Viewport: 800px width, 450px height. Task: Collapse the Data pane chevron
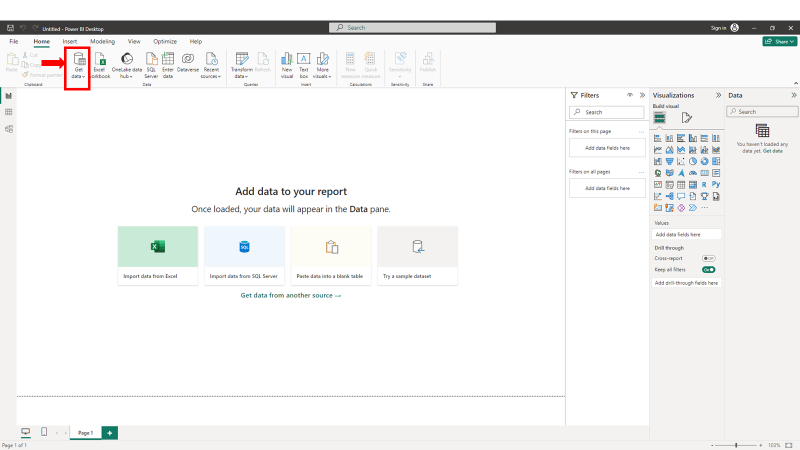794,95
